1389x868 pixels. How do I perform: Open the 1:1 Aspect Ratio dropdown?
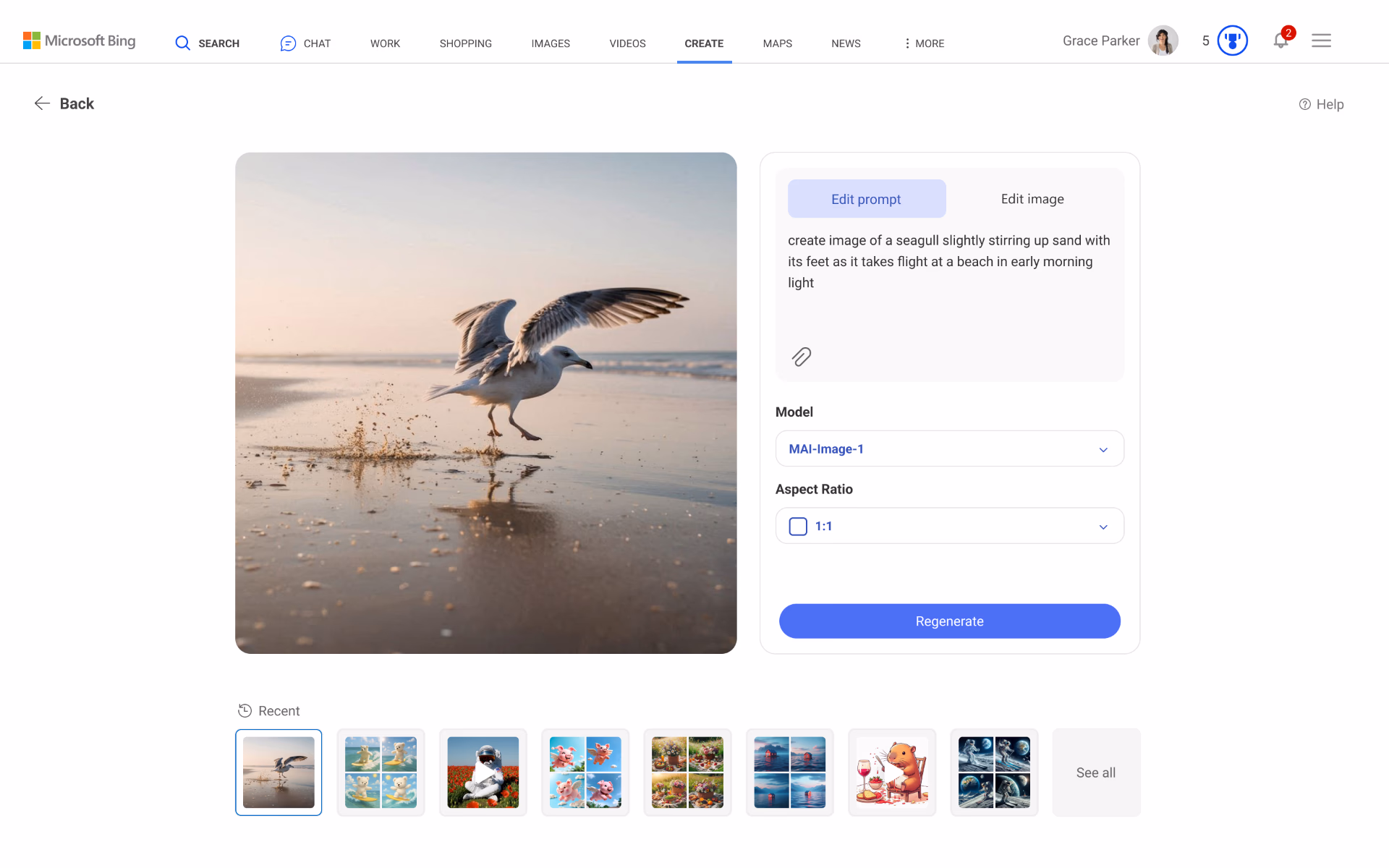point(949,526)
